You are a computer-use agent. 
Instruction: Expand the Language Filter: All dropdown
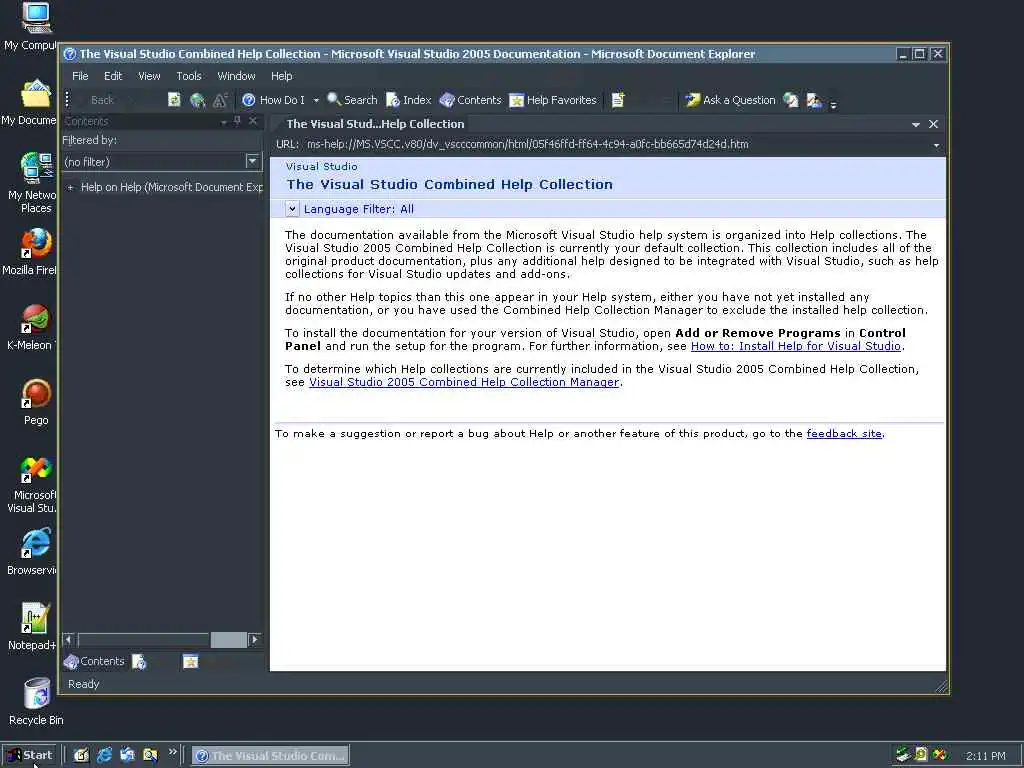pos(292,209)
